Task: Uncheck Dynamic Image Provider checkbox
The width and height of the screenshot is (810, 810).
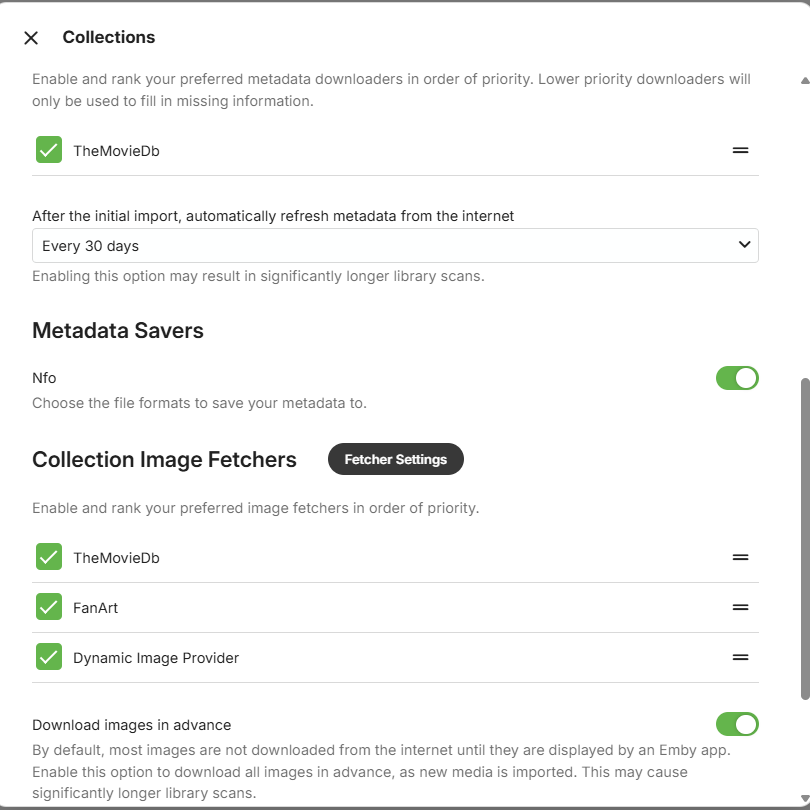Action: [x=49, y=657]
